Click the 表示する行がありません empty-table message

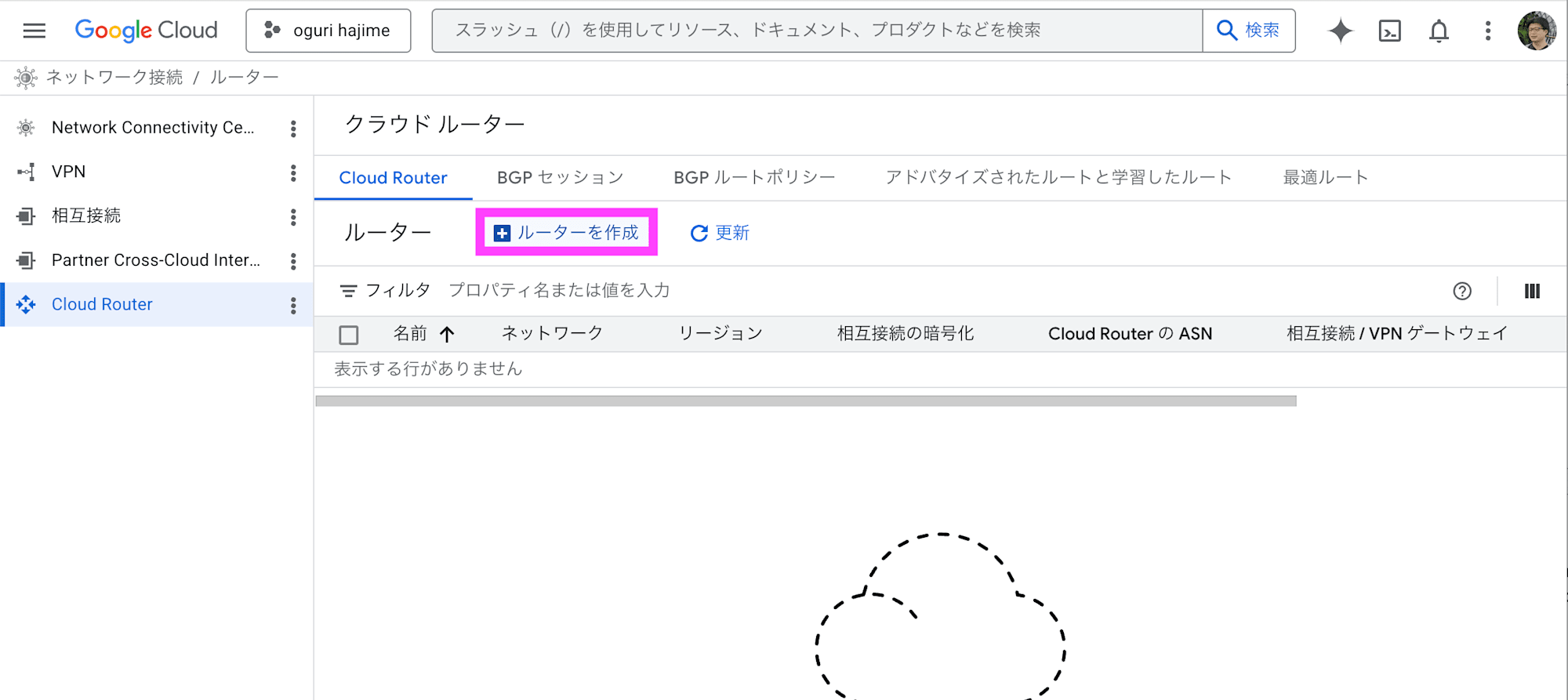428,369
